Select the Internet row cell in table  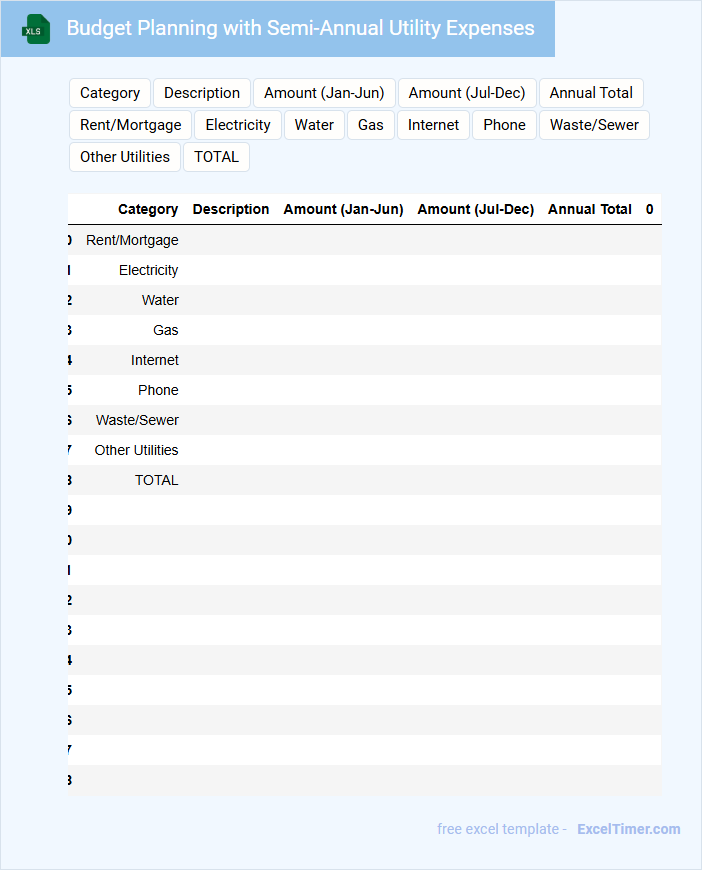(x=155, y=360)
